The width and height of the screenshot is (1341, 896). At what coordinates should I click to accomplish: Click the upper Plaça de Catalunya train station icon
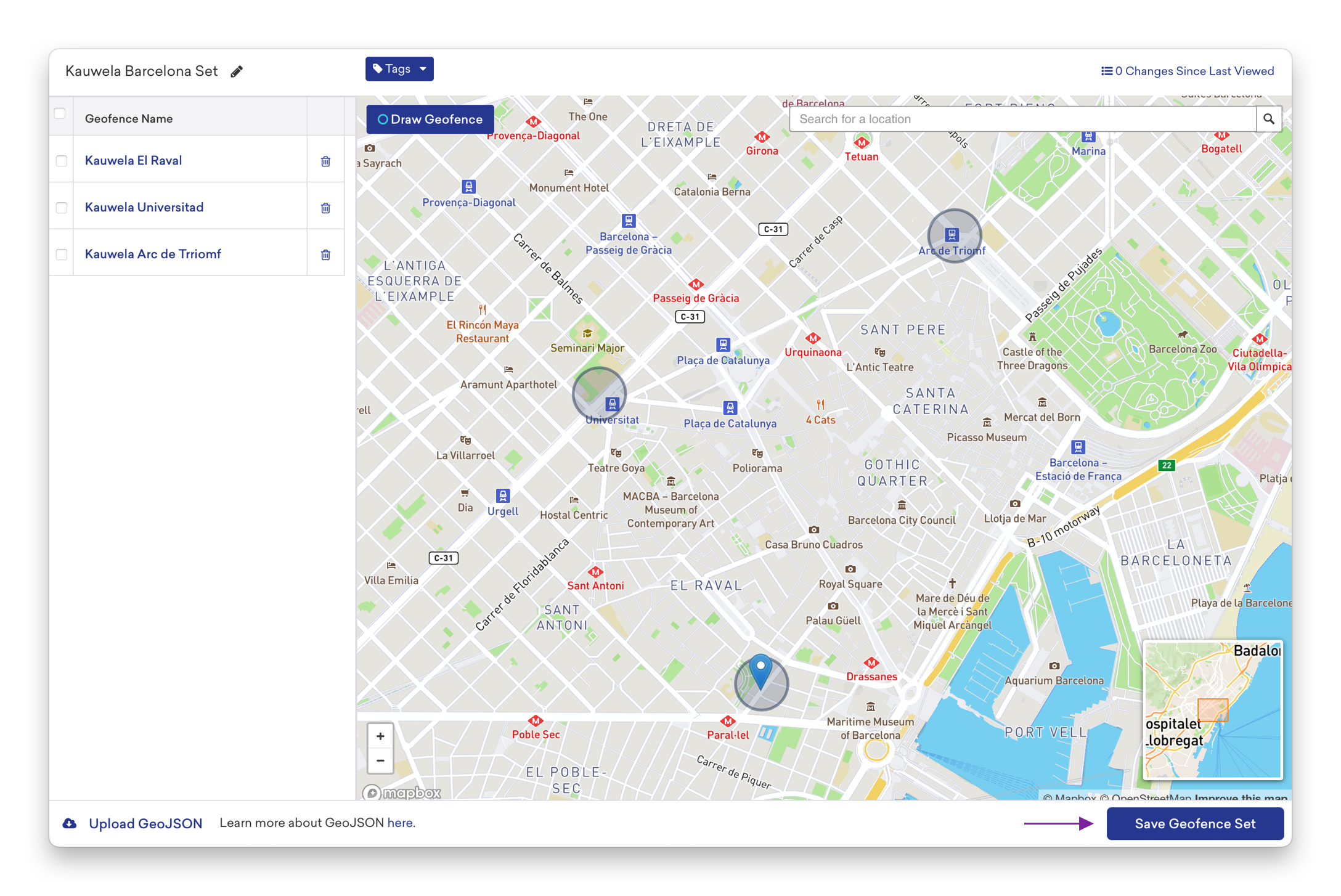723,344
